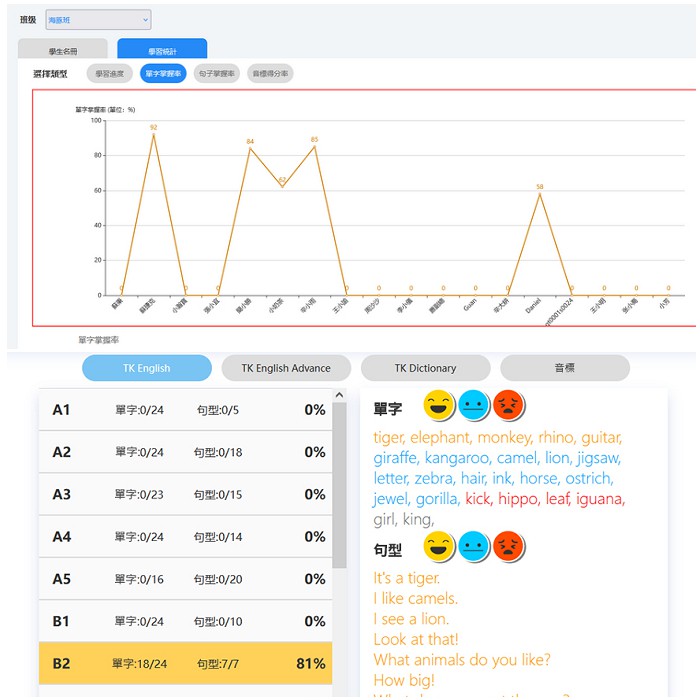Switch to the 學生名冊 tab
The height and width of the screenshot is (700, 700).
62,49
